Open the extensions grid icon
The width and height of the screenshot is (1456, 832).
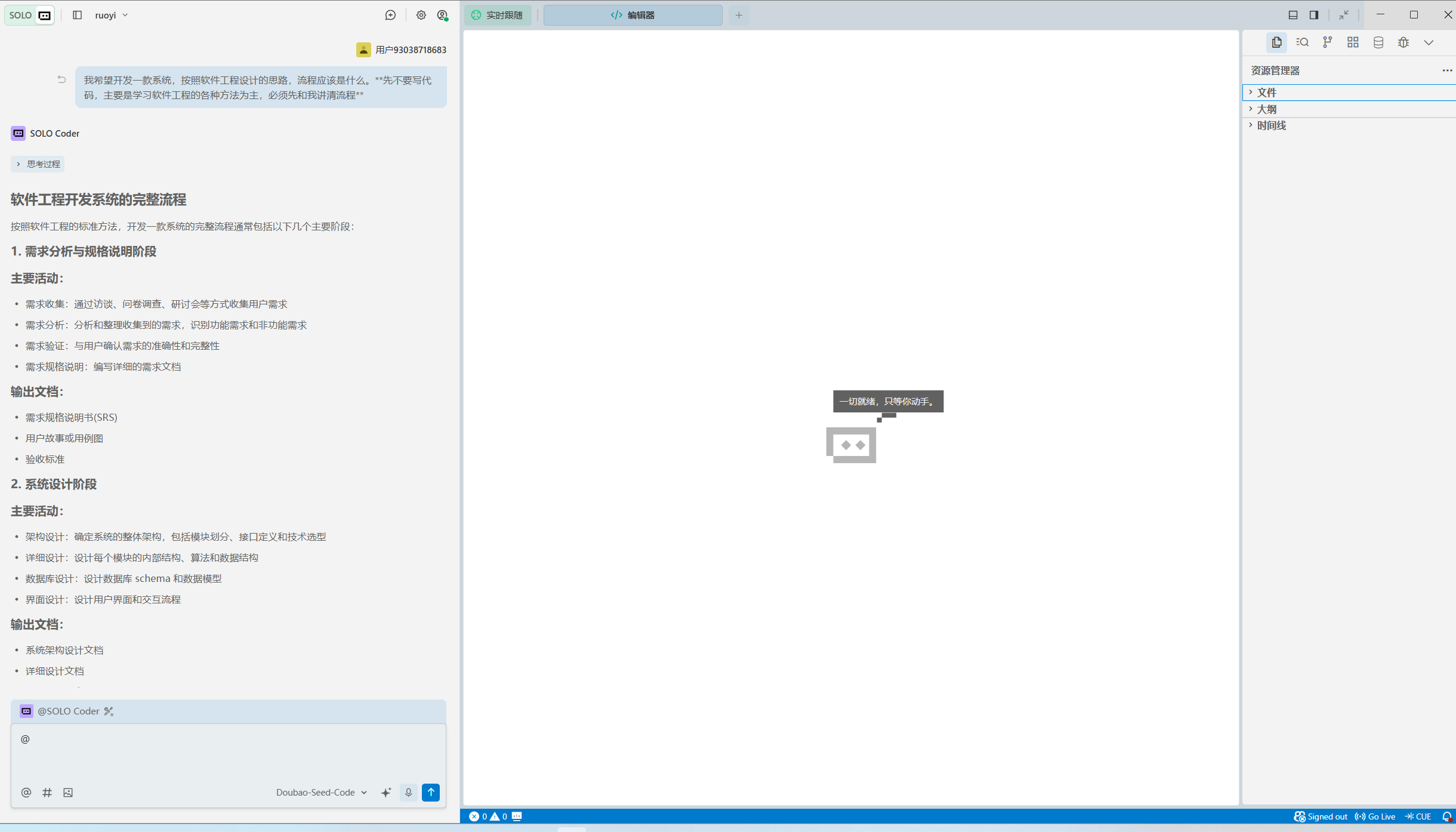(1353, 42)
